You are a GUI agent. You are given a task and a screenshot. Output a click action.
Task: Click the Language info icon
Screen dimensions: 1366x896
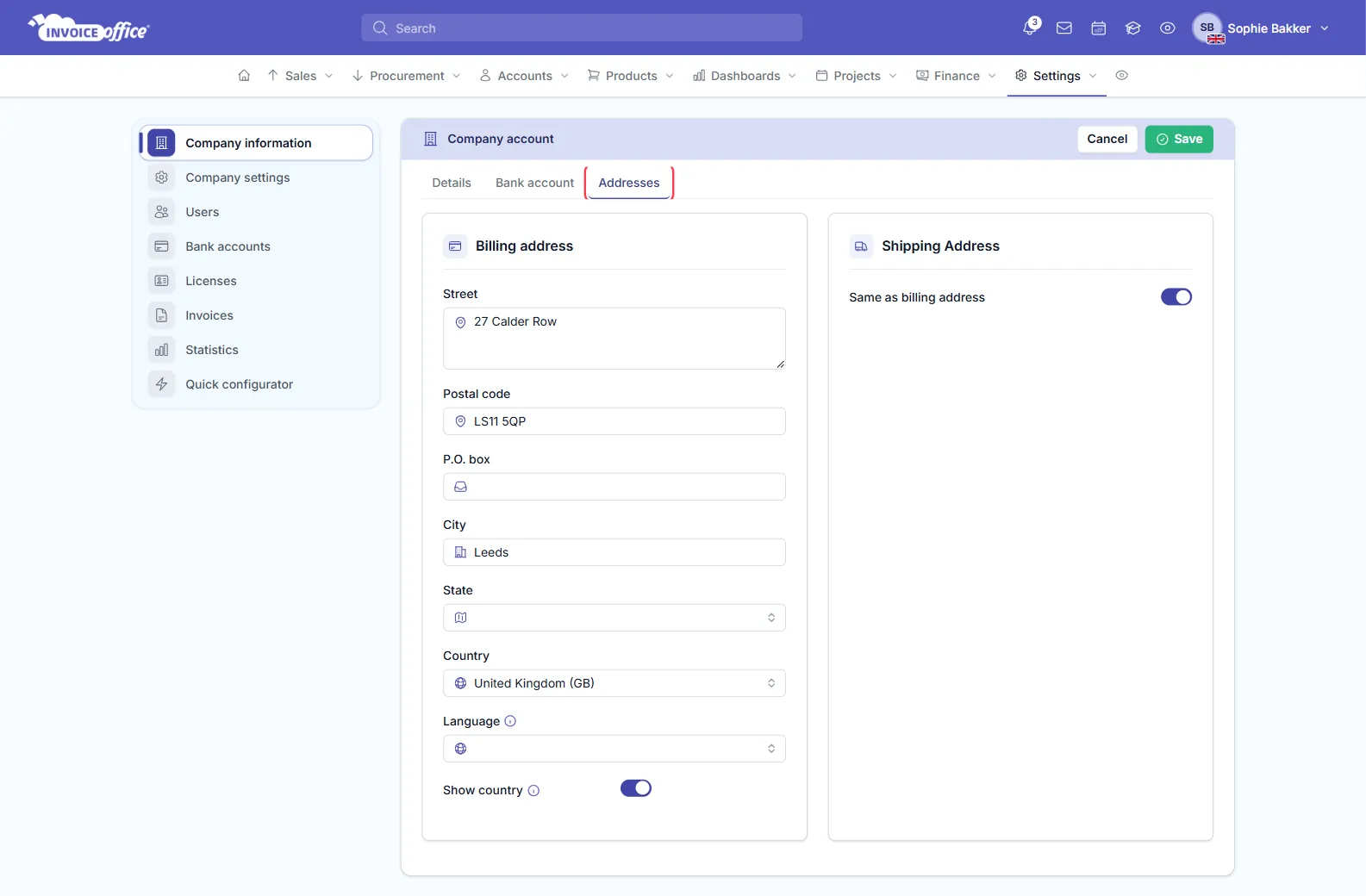pyautogui.click(x=510, y=721)
